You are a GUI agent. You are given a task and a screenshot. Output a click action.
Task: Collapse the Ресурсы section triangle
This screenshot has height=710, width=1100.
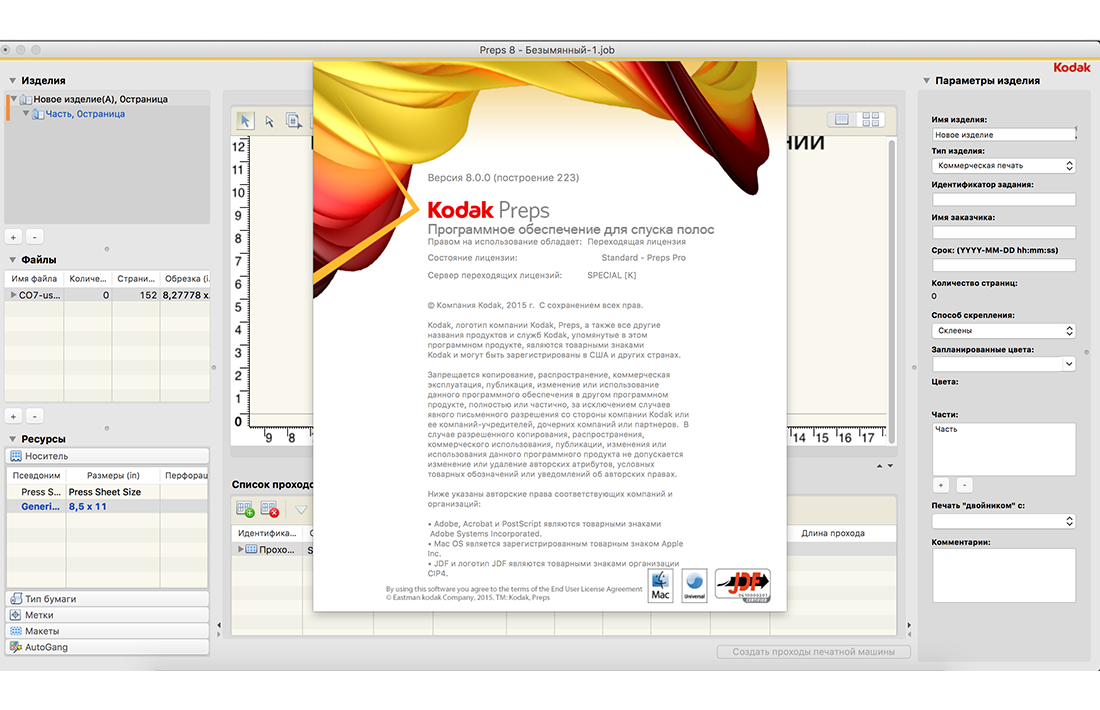point(11,437)
